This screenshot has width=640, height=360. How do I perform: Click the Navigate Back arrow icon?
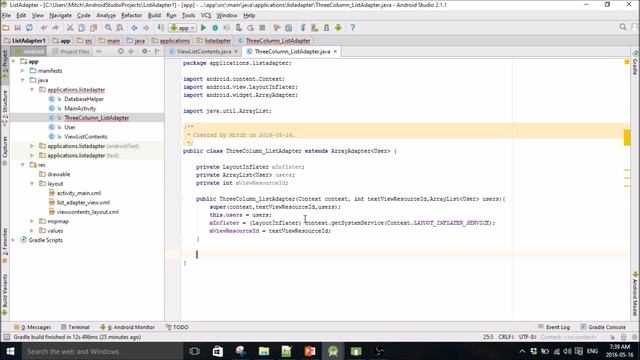(134, 28)
